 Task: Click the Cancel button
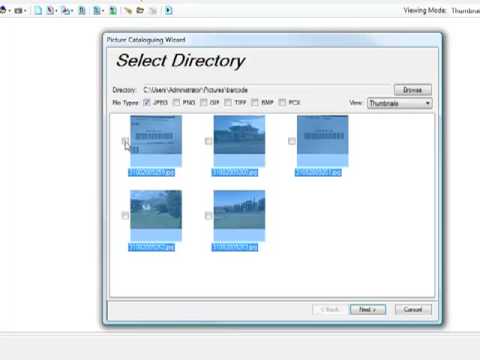pos(413,309)
